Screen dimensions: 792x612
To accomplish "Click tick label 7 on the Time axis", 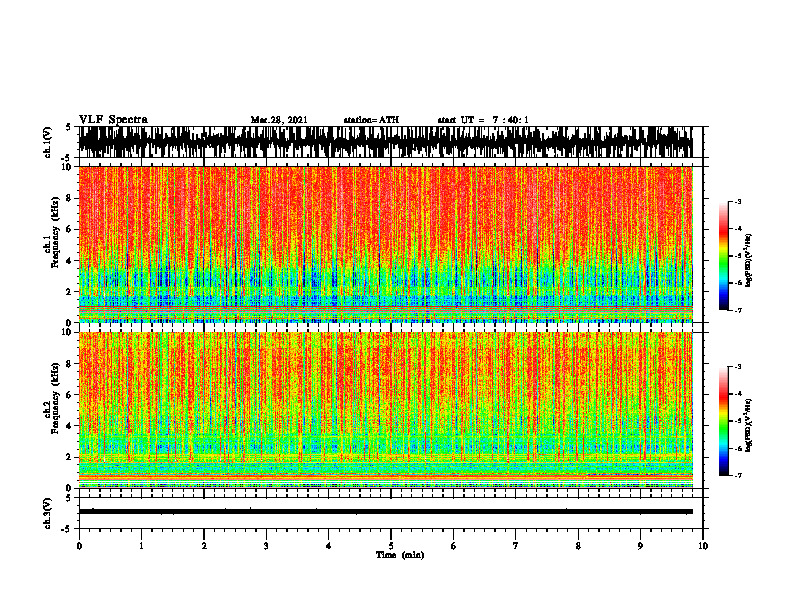I will [516, 546].
